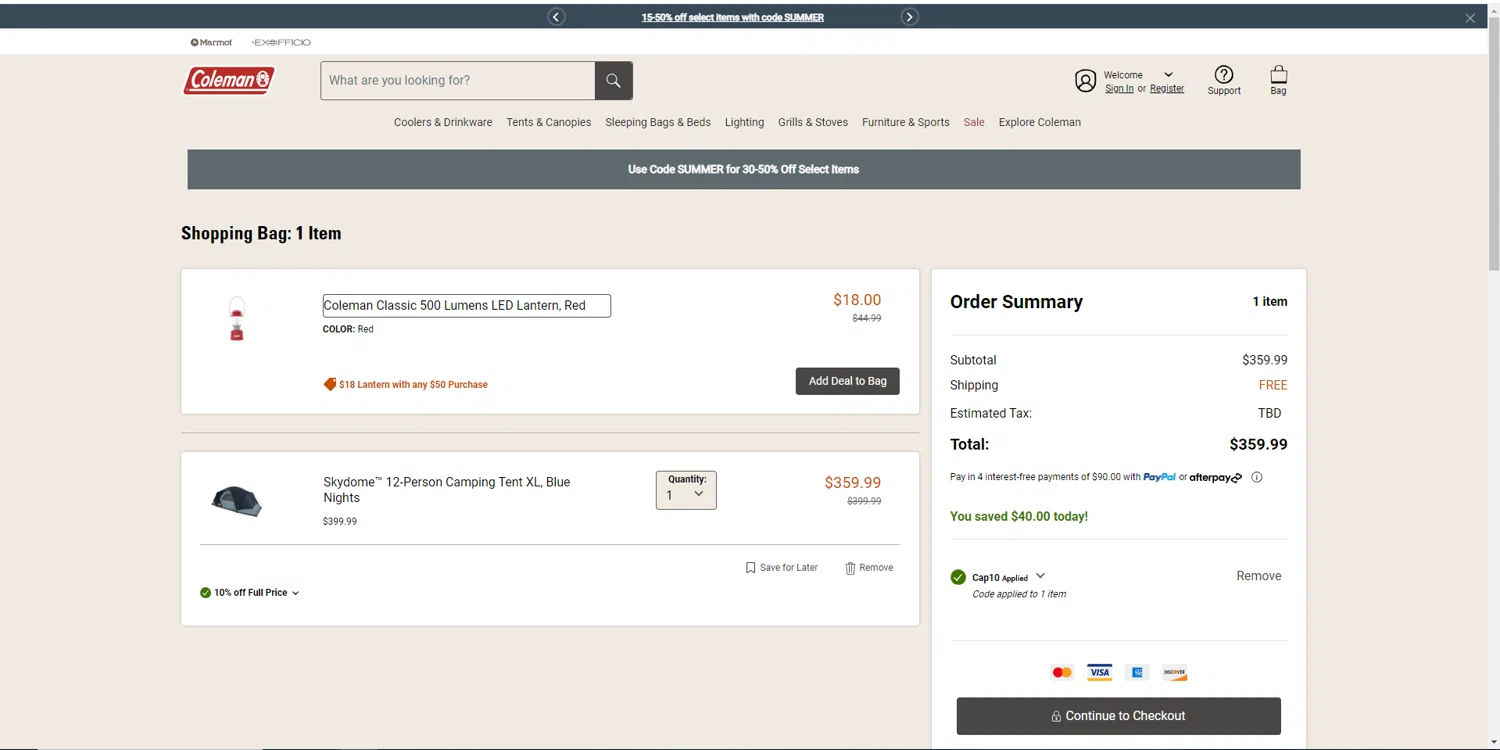The height and width of the screenshot is (750, 1500).
Task: Click Continue to Checkout button
Action: point(1119,716)
